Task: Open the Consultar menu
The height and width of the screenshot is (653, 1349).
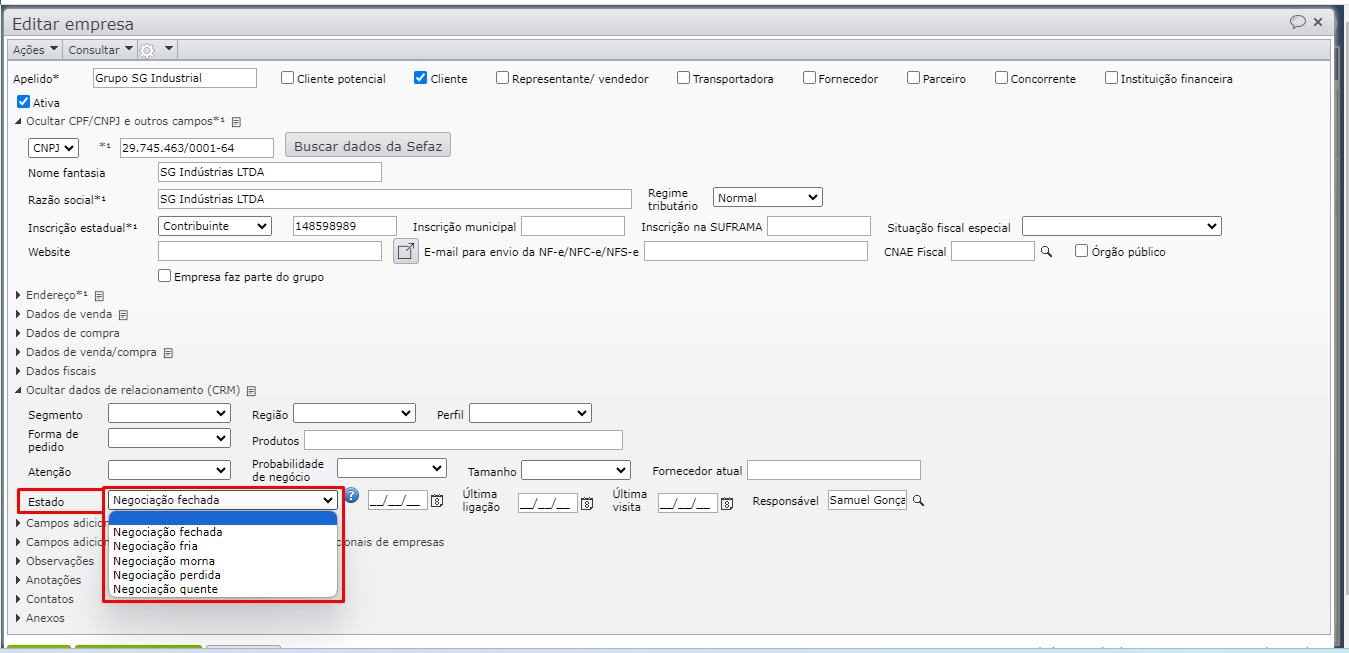Action: coord(100,50)
